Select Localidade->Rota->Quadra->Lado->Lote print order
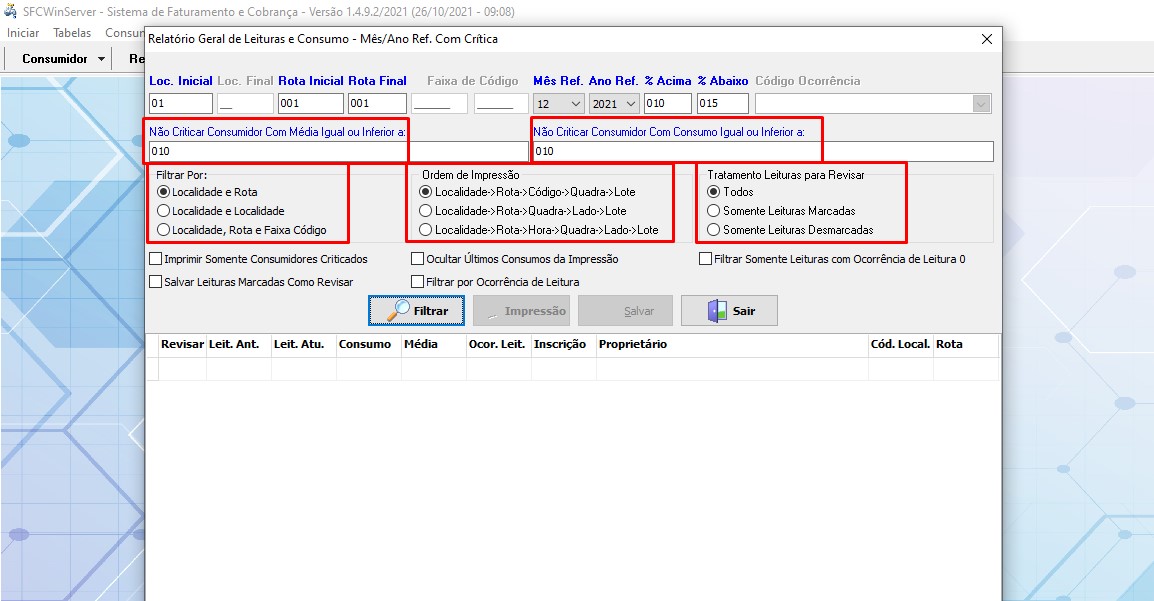 point(426,211)
